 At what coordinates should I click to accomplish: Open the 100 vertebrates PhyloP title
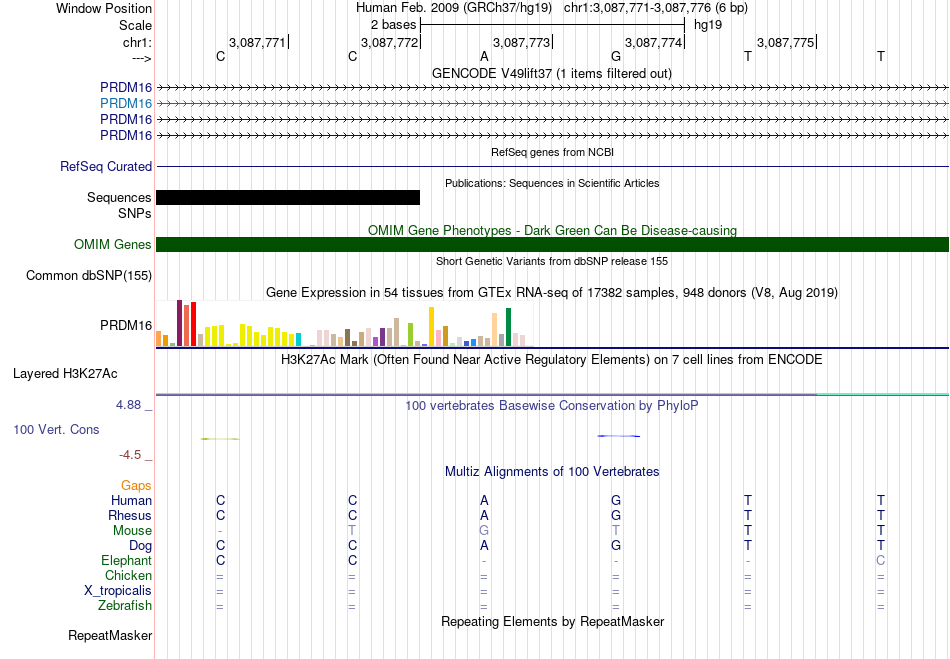coord(552,405)
